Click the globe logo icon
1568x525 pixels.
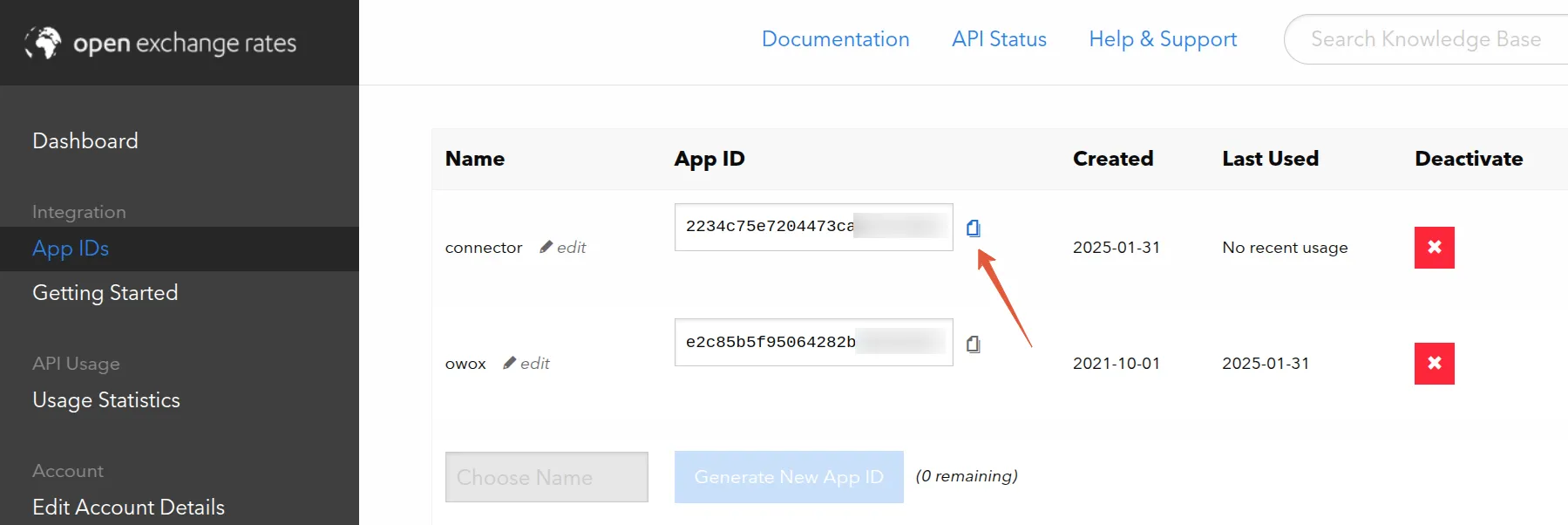(43, 43)
